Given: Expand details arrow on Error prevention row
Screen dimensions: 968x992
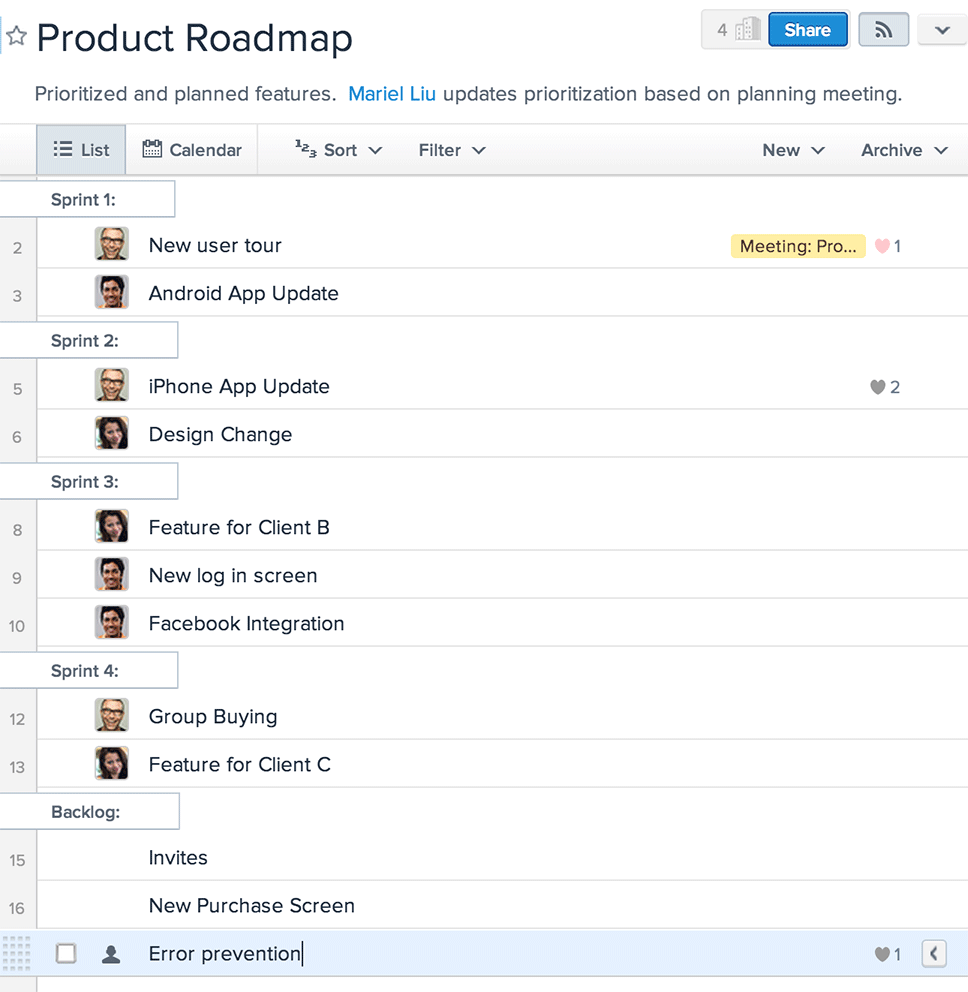Looking at the screenshot, I should [933, 954].
